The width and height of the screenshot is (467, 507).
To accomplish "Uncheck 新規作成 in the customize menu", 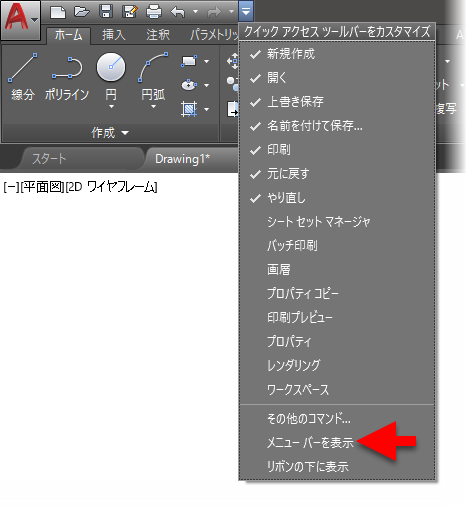I will click(337, 54).
